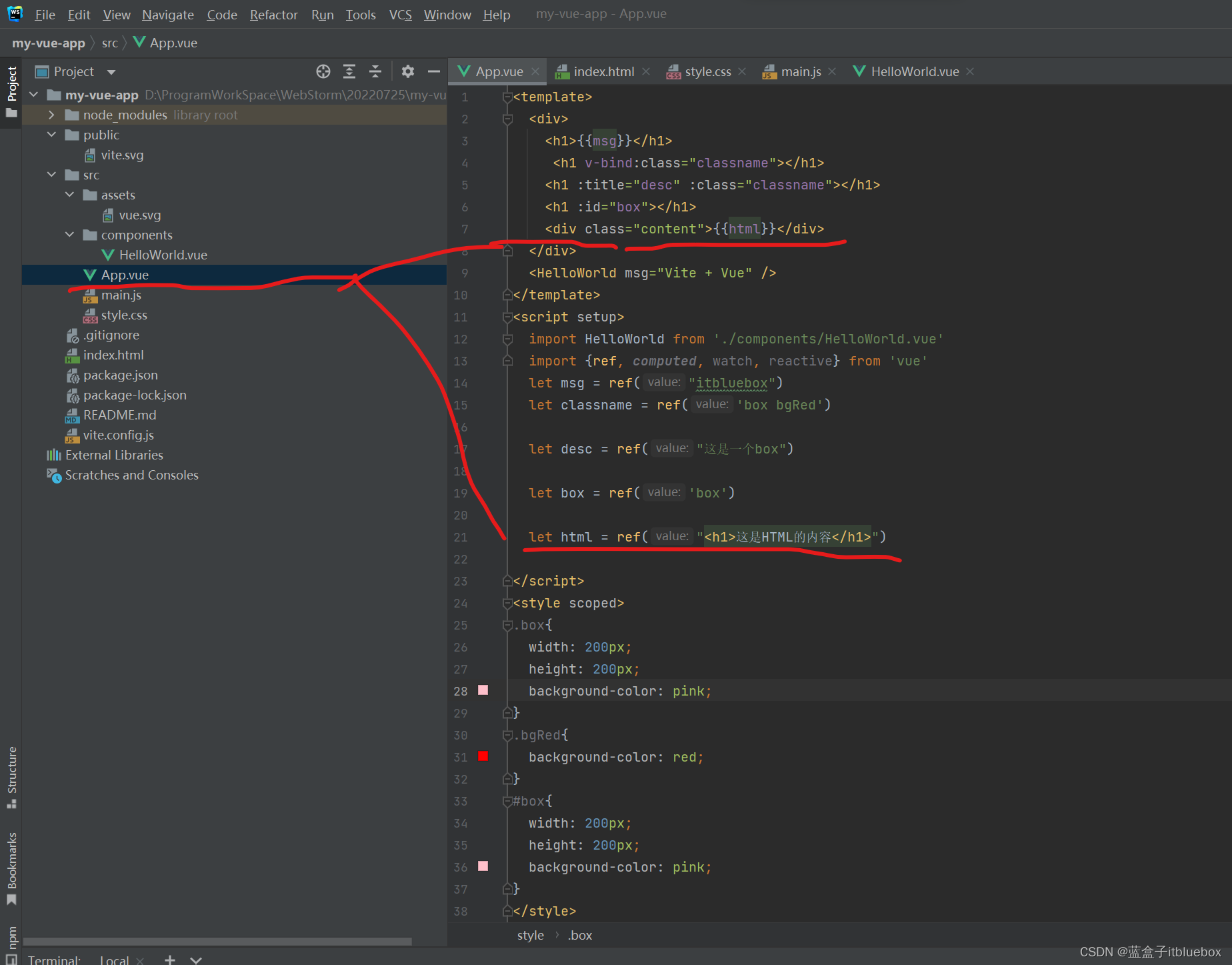Click the WebStorm logo icon
The width and height of the screenshot is (1232, 965).
pyautogui.click(x=15, y=13)
